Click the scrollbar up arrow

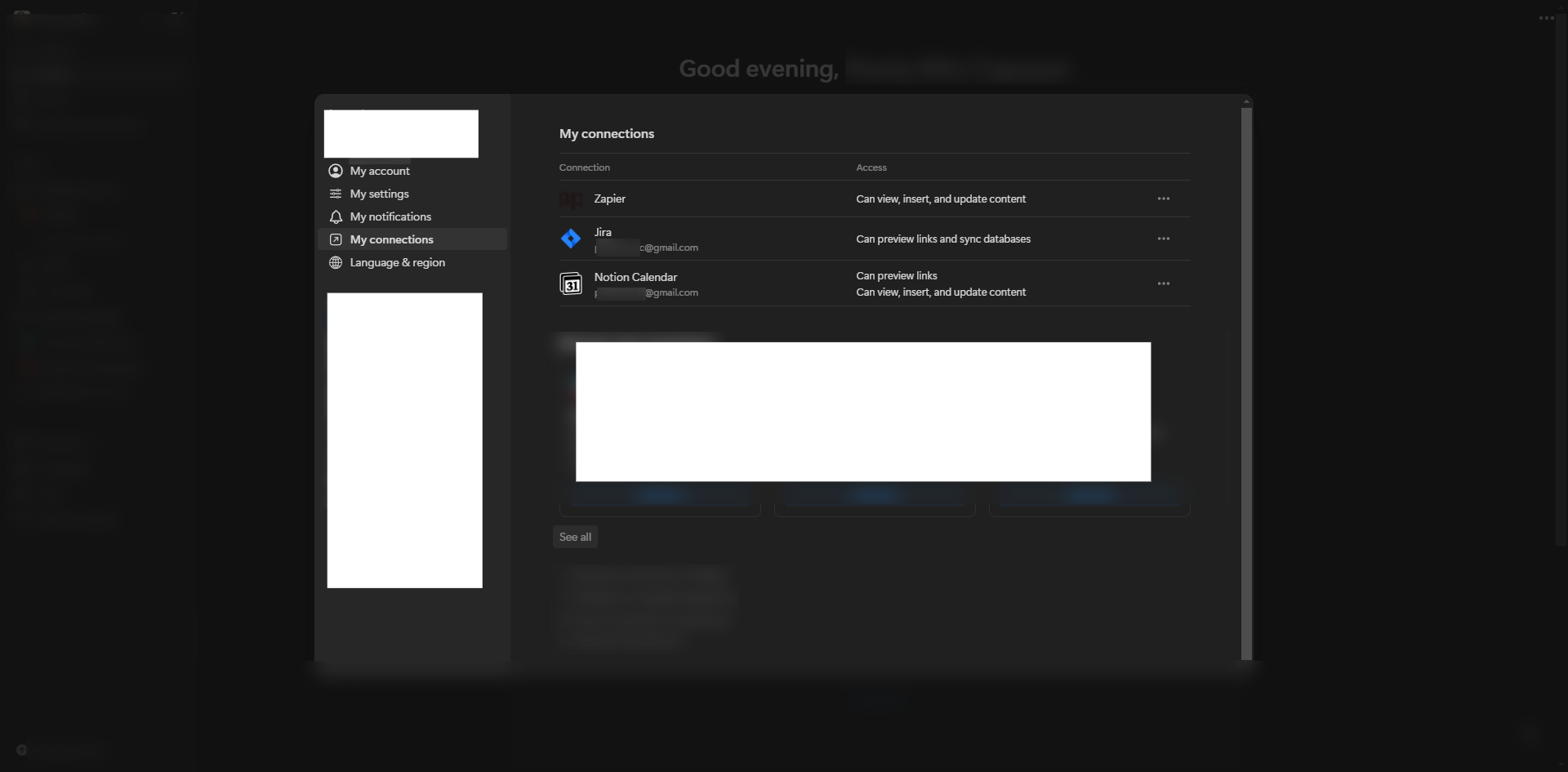click(1246, 102)
